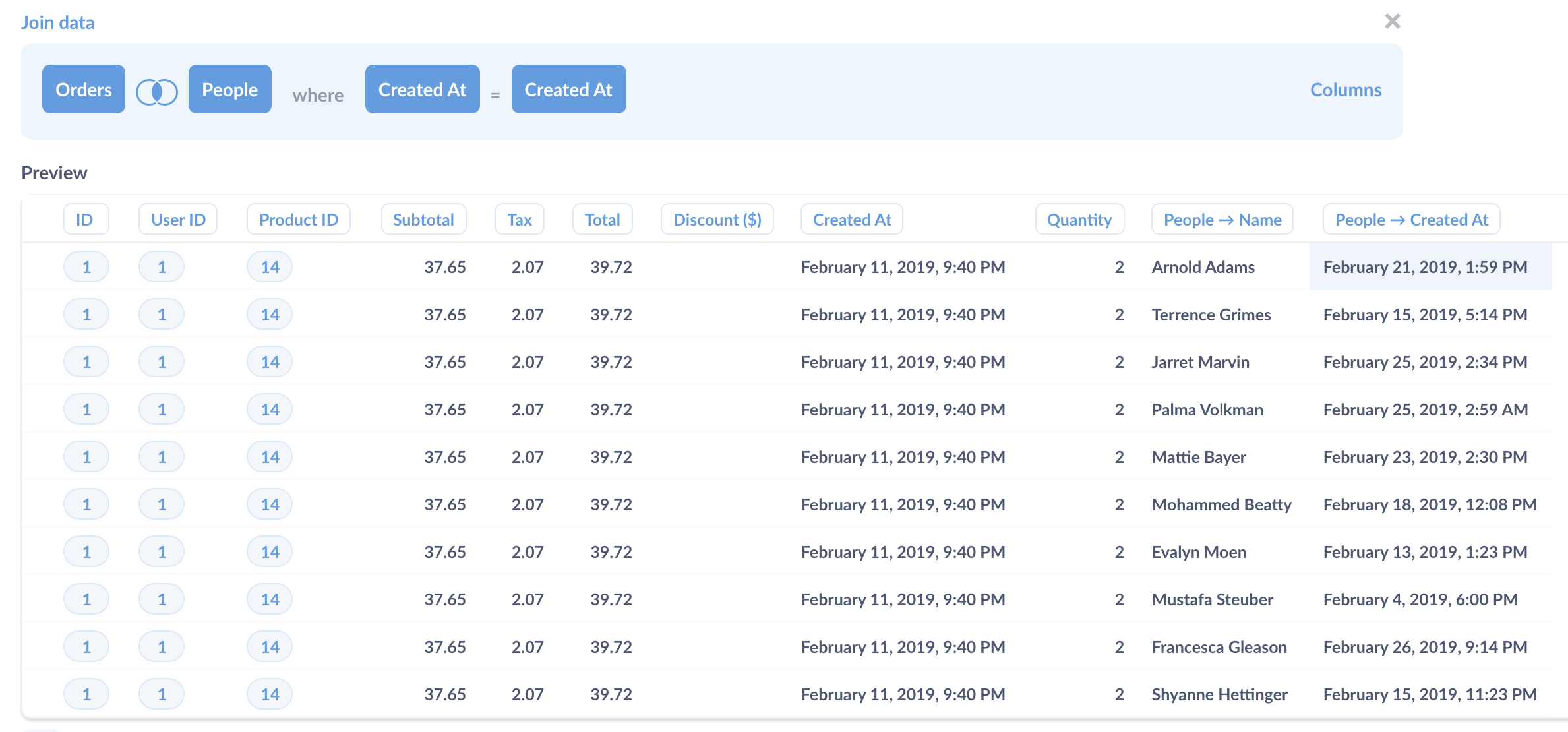The image size is (1568, 732).
Task: Change the left Created At join column
Action: pos(422,89)
